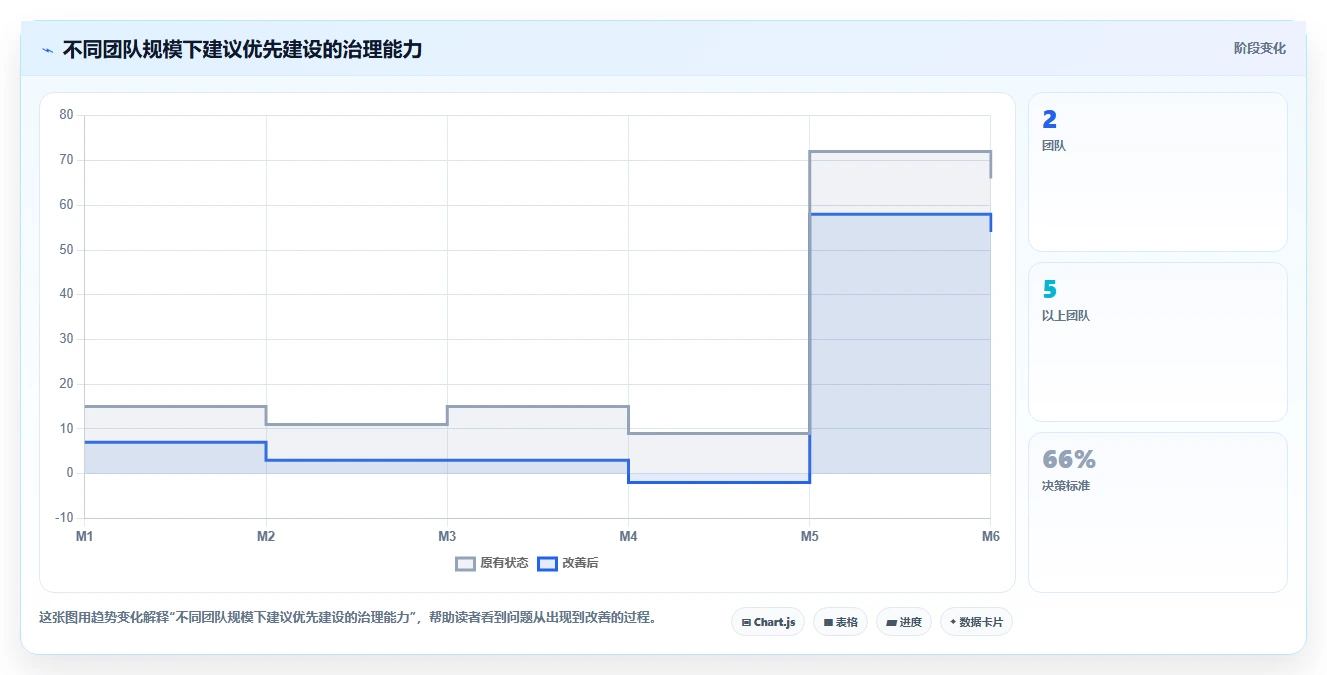Click the -10 y-axis value

tap(65, 518)
